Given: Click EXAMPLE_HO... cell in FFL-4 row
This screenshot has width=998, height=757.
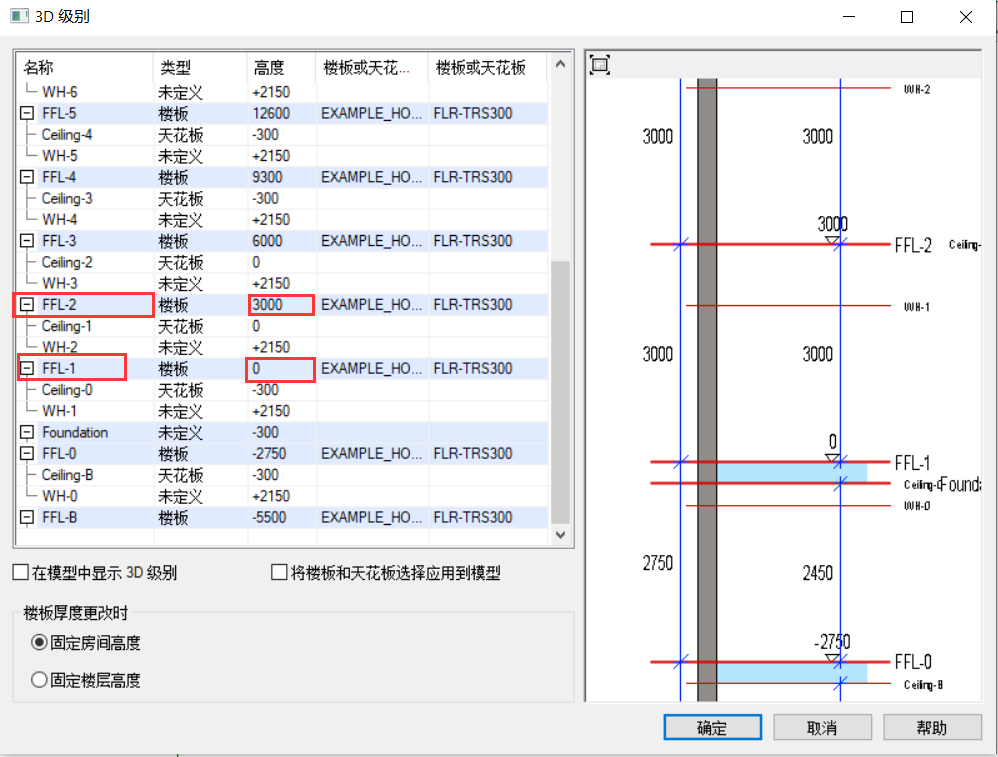Looking at the screenshot, I should pyautogui.click(x=372, y=177).
